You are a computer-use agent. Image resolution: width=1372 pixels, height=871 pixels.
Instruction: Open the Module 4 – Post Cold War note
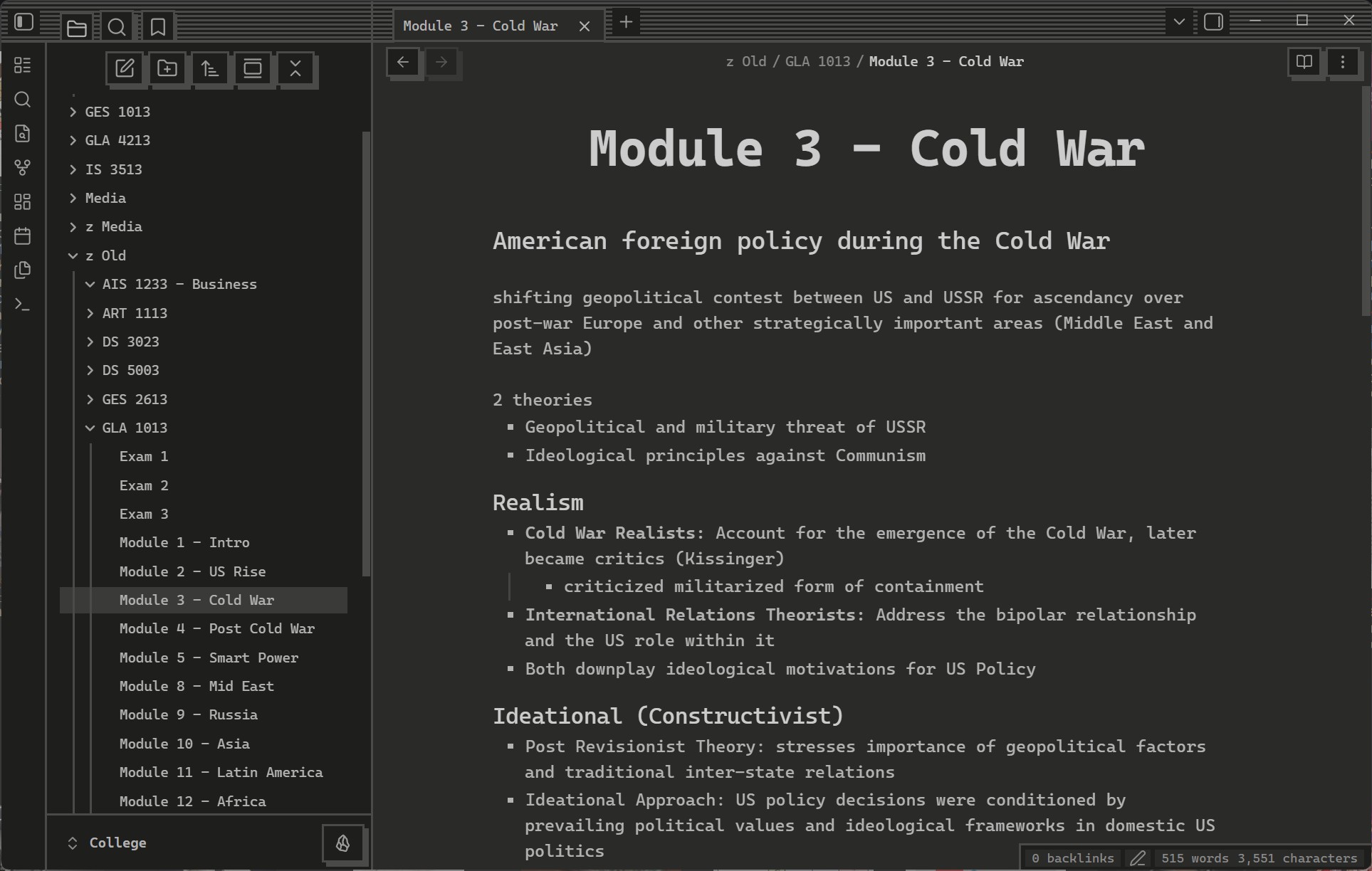(x=216, y=628)
